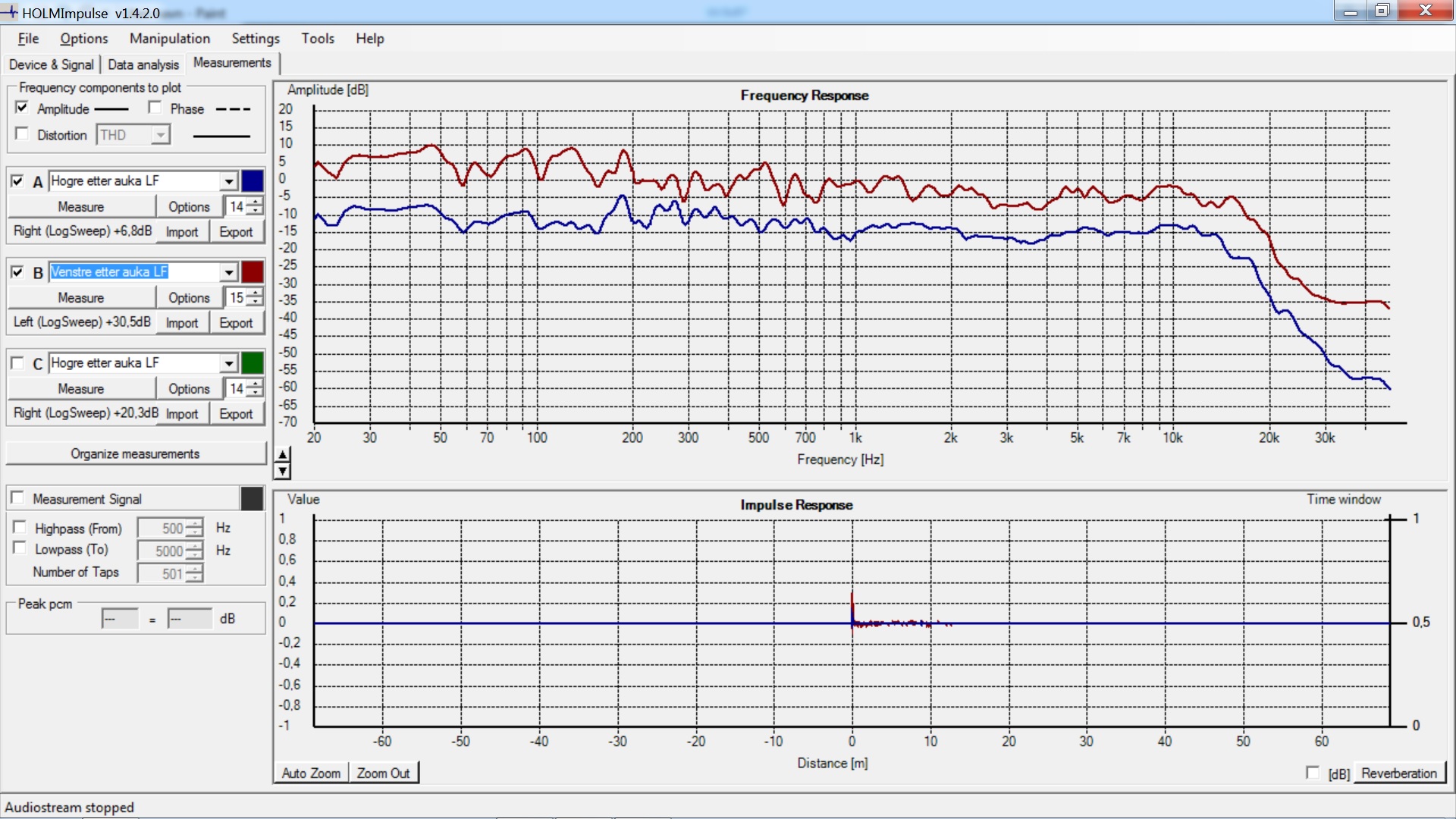Enable the Measurement Signal checkbox

(x=17, y=498)
